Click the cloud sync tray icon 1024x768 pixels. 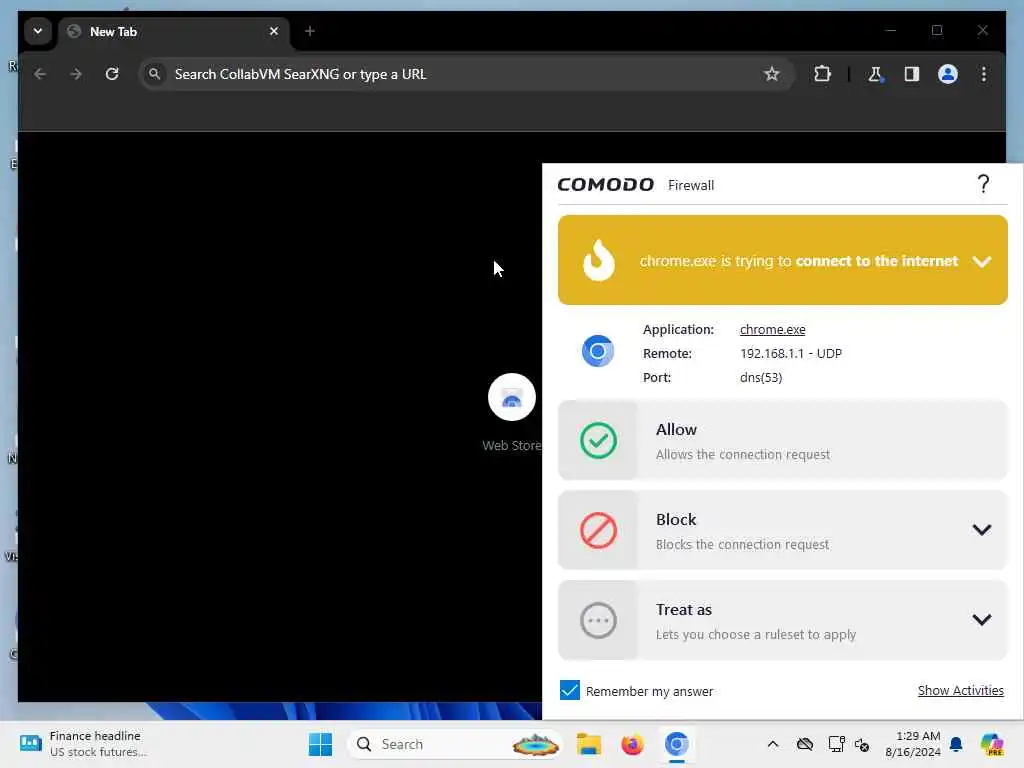point(805,744)
